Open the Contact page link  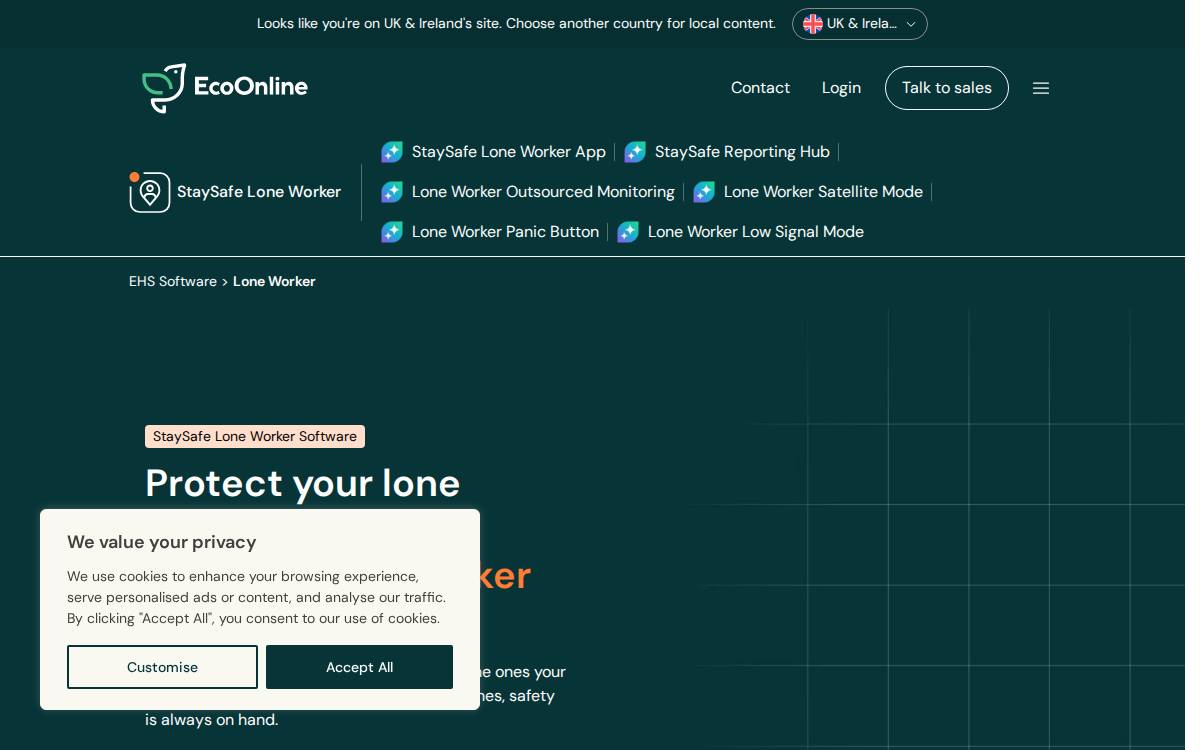tap(760, 88)
